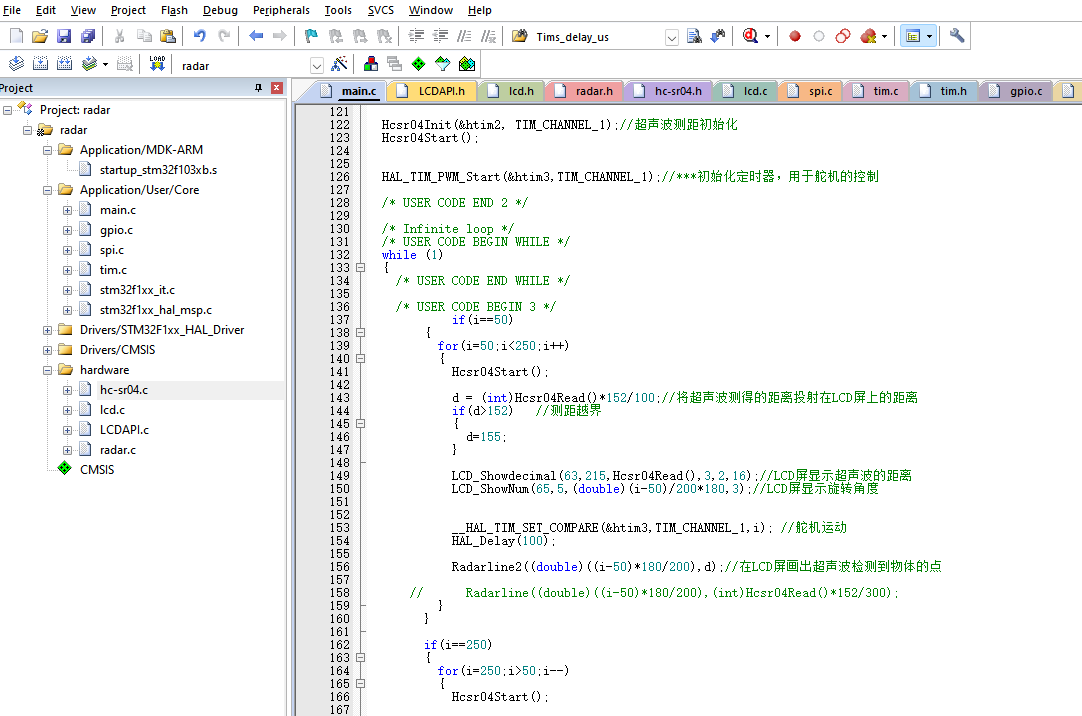
Task: Select hc-sr04.c in the project tree
Action: coord(124,390)
